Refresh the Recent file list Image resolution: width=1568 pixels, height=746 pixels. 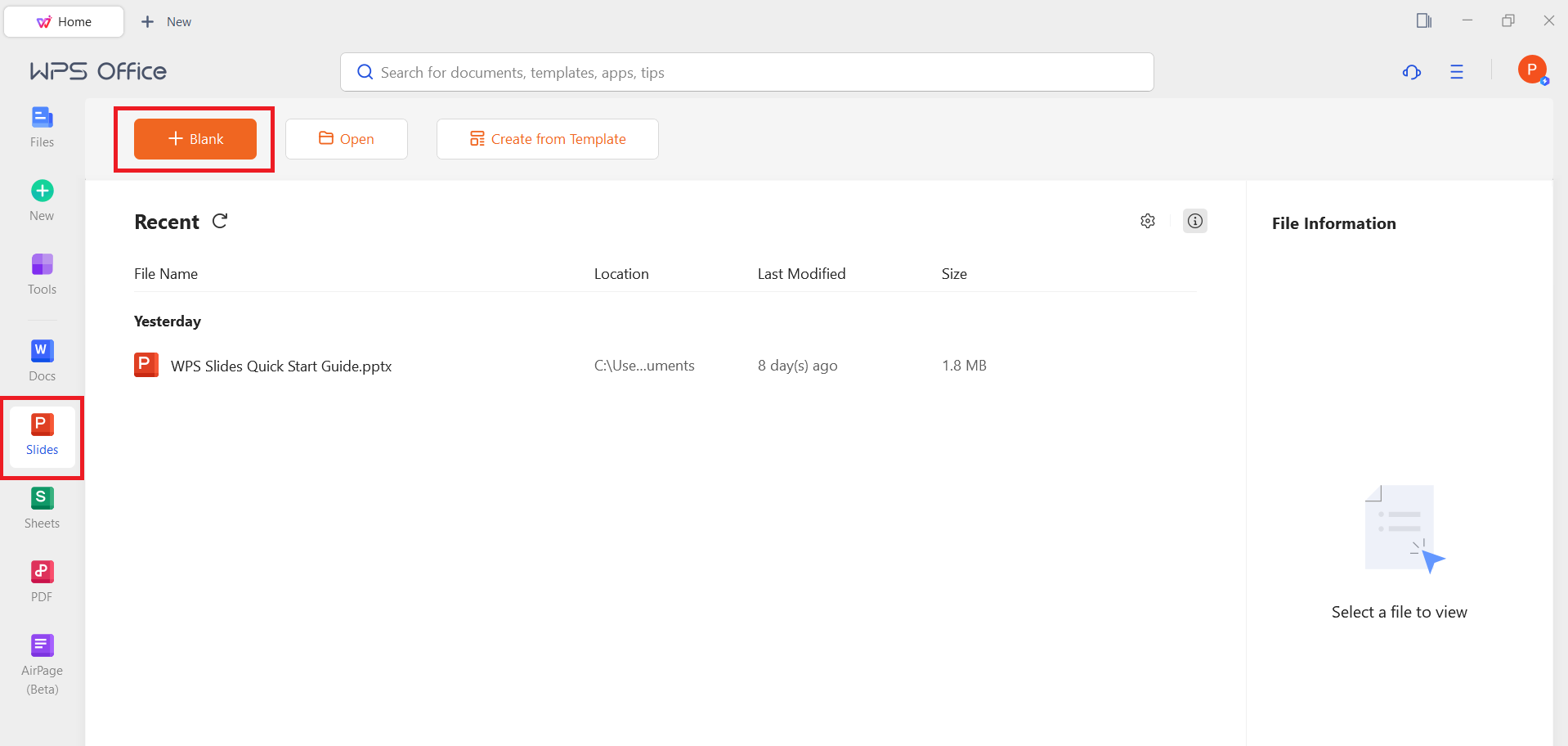coord(220,221)
